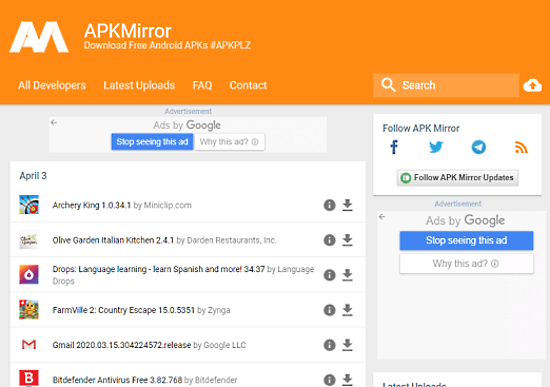Show info for Olive Garden Italian Kitchen
Viewport: 550px width, 387px height.
coord(329,240)
